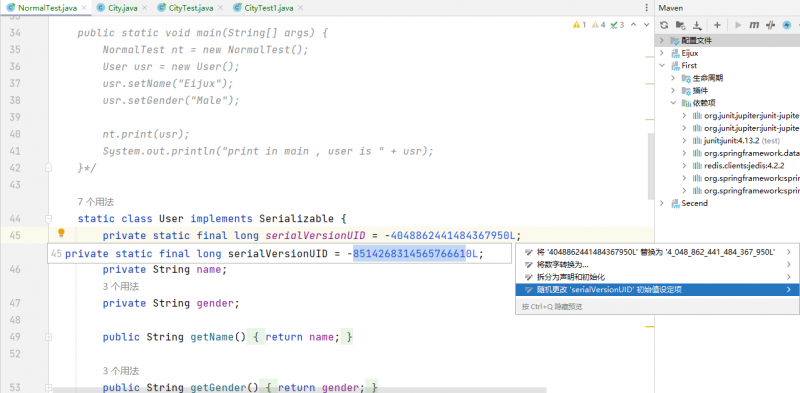Add Maven project with plus icon
Viewport: 800px width, 393px height.
pyautogui.click(x=717, y=25)
